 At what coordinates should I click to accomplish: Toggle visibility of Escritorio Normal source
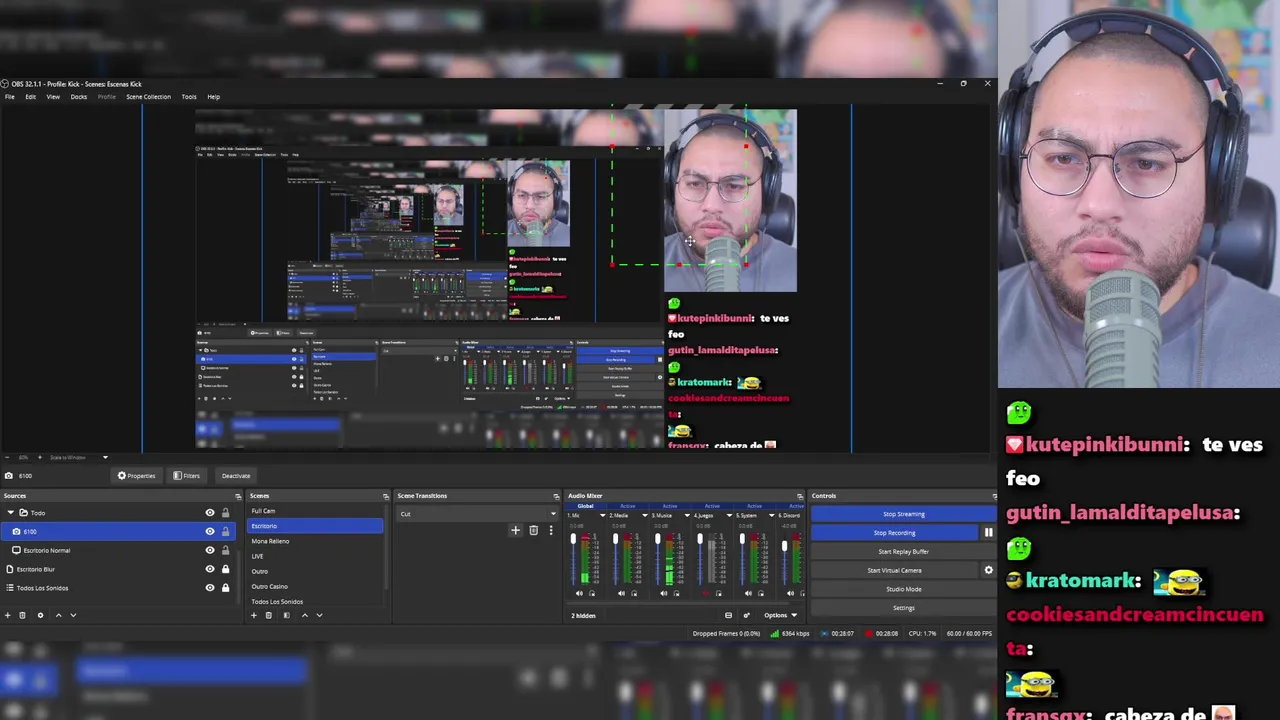(x=210, y=550)
